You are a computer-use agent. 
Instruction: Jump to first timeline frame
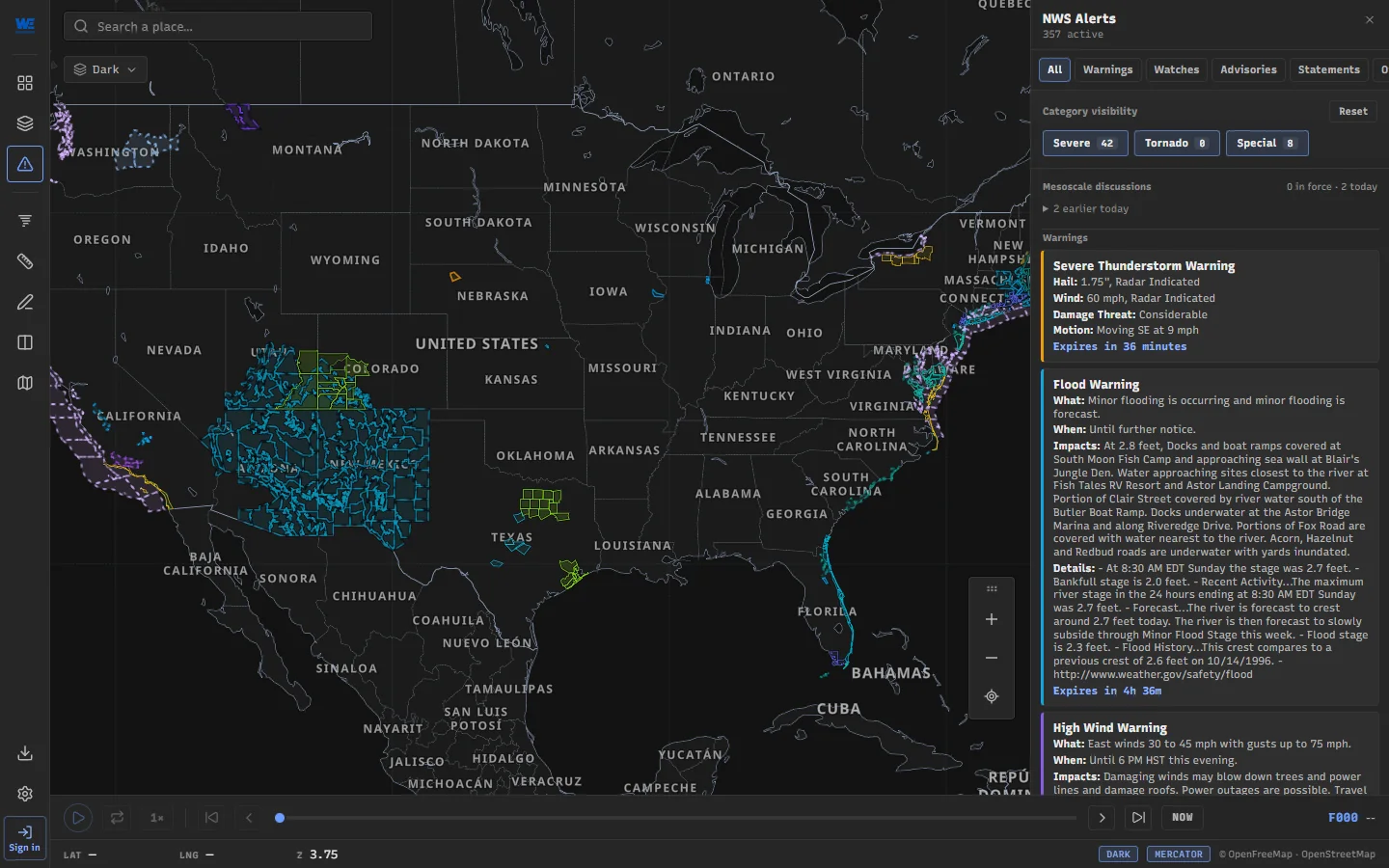(x=211, y=818)
